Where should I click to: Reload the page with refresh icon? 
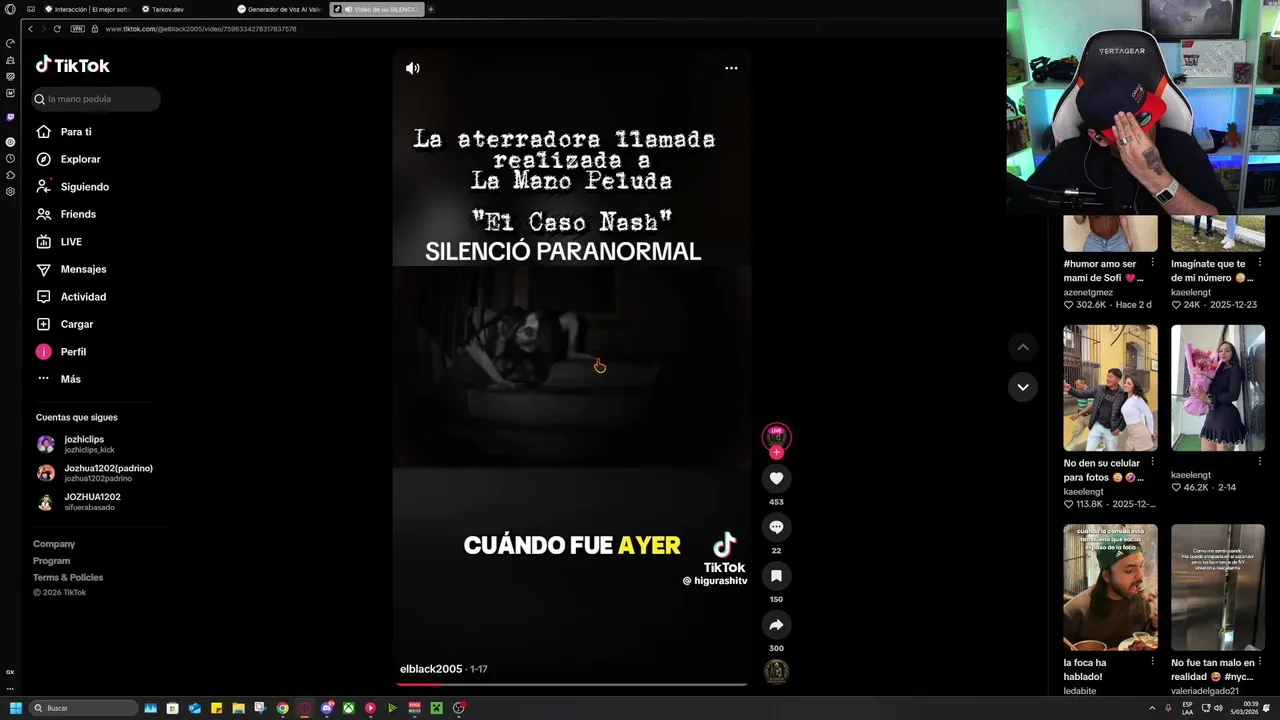[x=57, y=29]
